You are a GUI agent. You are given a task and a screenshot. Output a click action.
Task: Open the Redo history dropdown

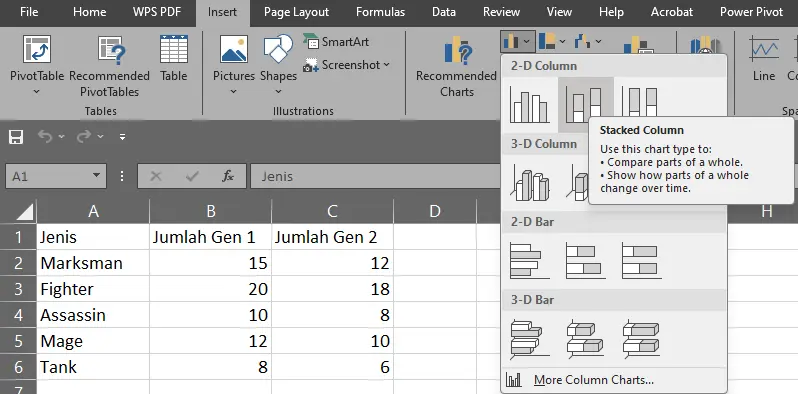click(100, 136)
